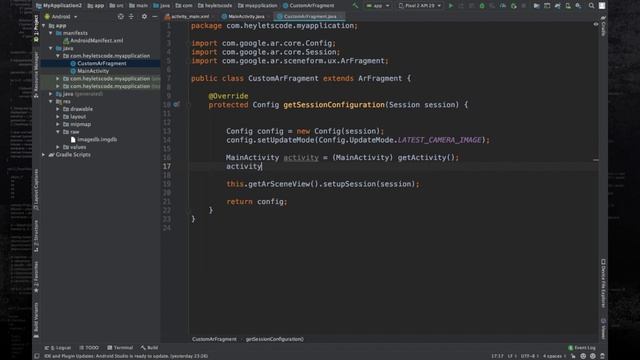Start debugging with the green bug icon

click(482, 6)
